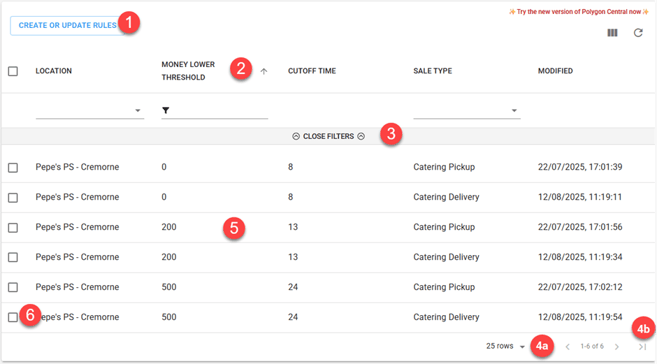Viewport: 657px width, 364px height.
Task: Refresh the rules table
Action: pos(638,33)
